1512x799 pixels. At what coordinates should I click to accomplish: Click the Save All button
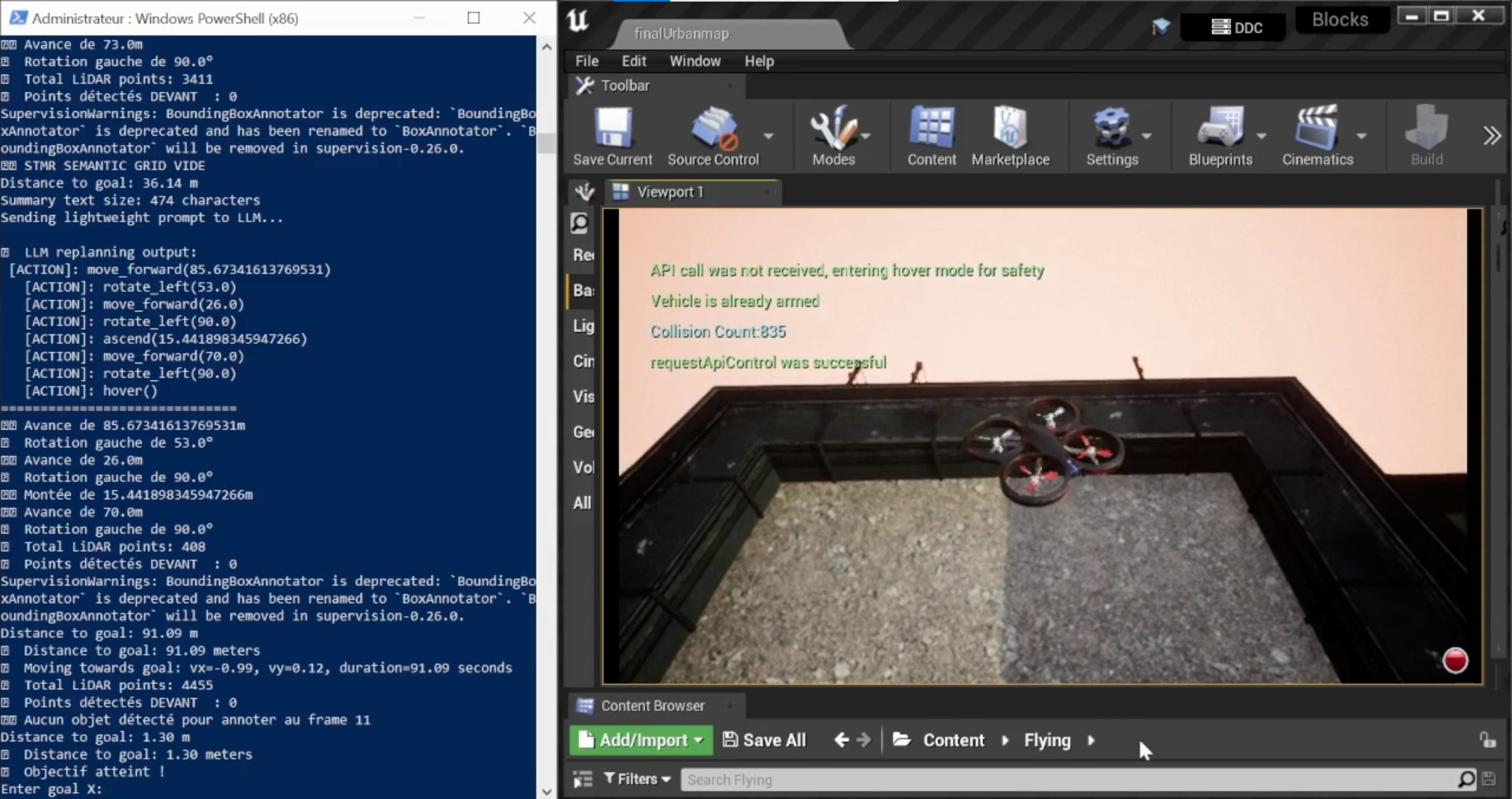(x=765, y=740)
